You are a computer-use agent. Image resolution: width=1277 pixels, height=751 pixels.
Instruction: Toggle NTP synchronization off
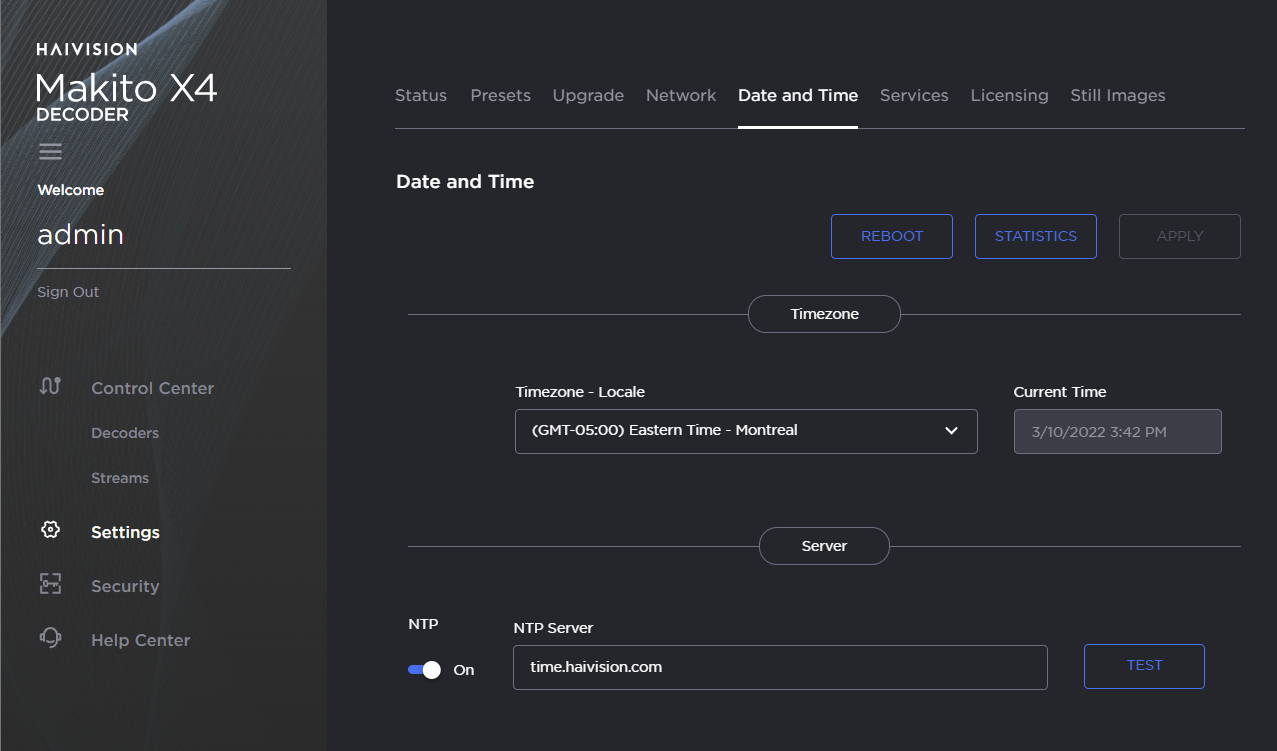click(423, 669)
